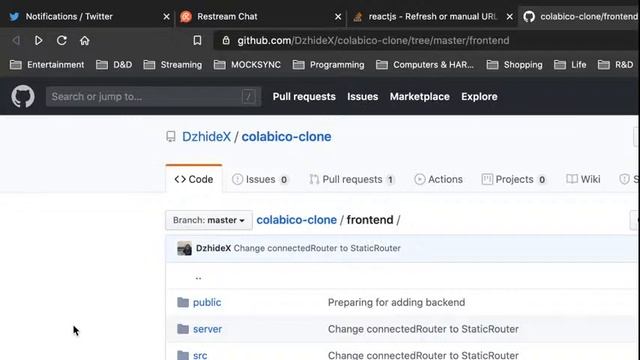This screenshot has width=640, height=360.
Task: Open Preparing for adding backend commit
Action: click(x=396, y=302)
